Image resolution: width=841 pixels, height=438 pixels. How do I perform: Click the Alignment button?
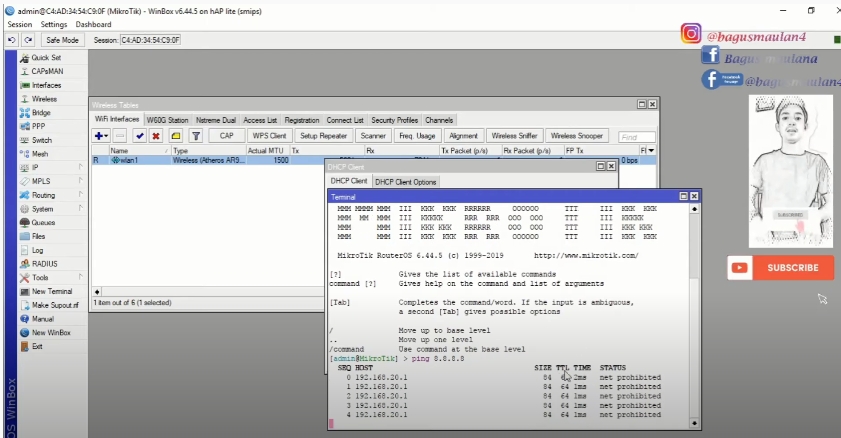click(463, 136)
